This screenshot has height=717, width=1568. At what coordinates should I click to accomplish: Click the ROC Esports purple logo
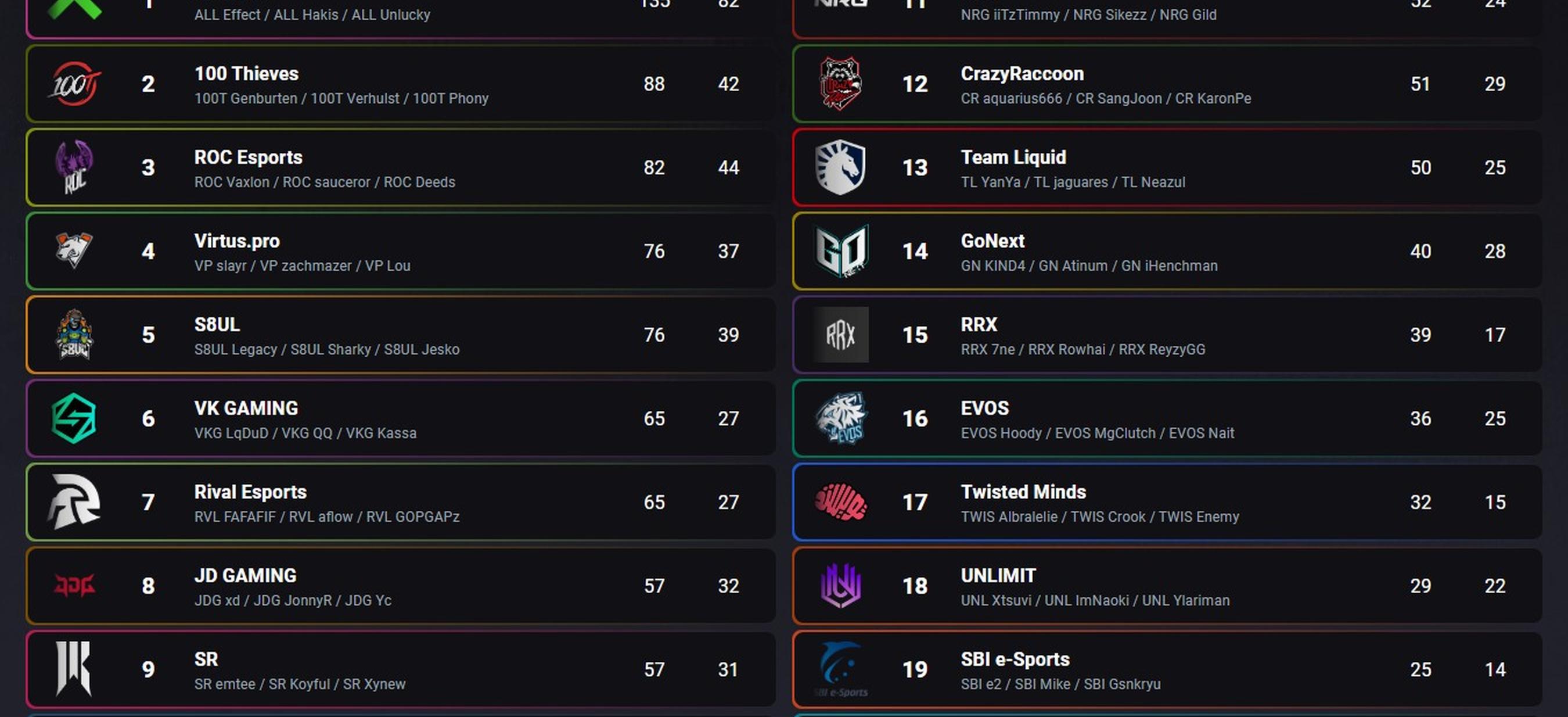[x=74, y=167]
